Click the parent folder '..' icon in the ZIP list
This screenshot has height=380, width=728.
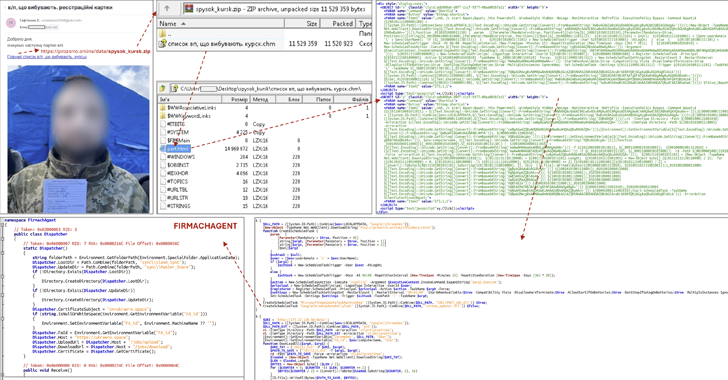[x=162, y=34]
